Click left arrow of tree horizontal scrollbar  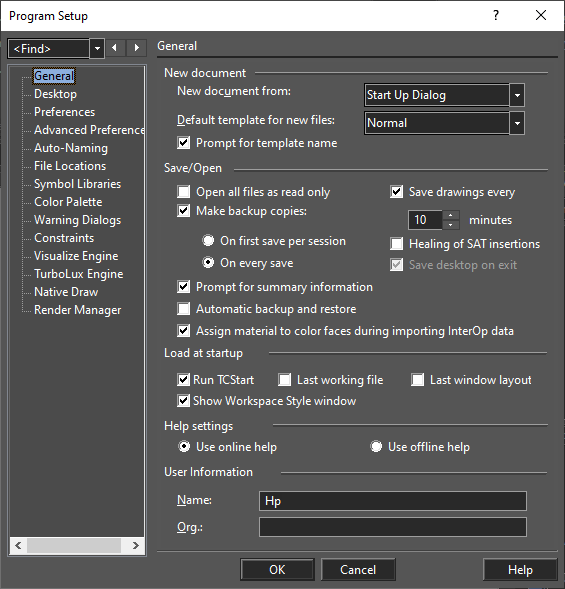point(18,545)
